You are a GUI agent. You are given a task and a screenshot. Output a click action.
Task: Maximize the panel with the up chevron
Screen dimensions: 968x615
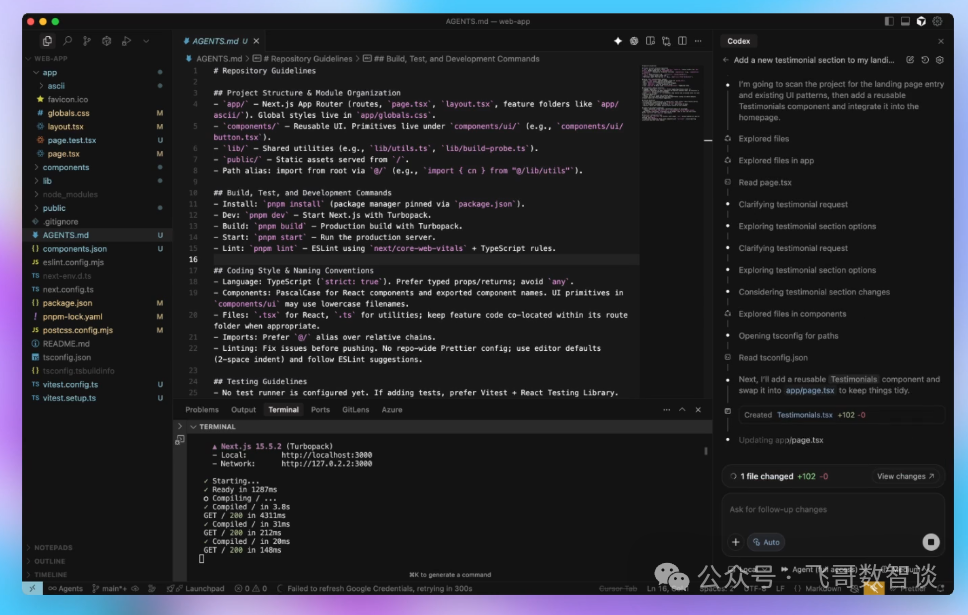pyautogui.click(x=682, y=410)
